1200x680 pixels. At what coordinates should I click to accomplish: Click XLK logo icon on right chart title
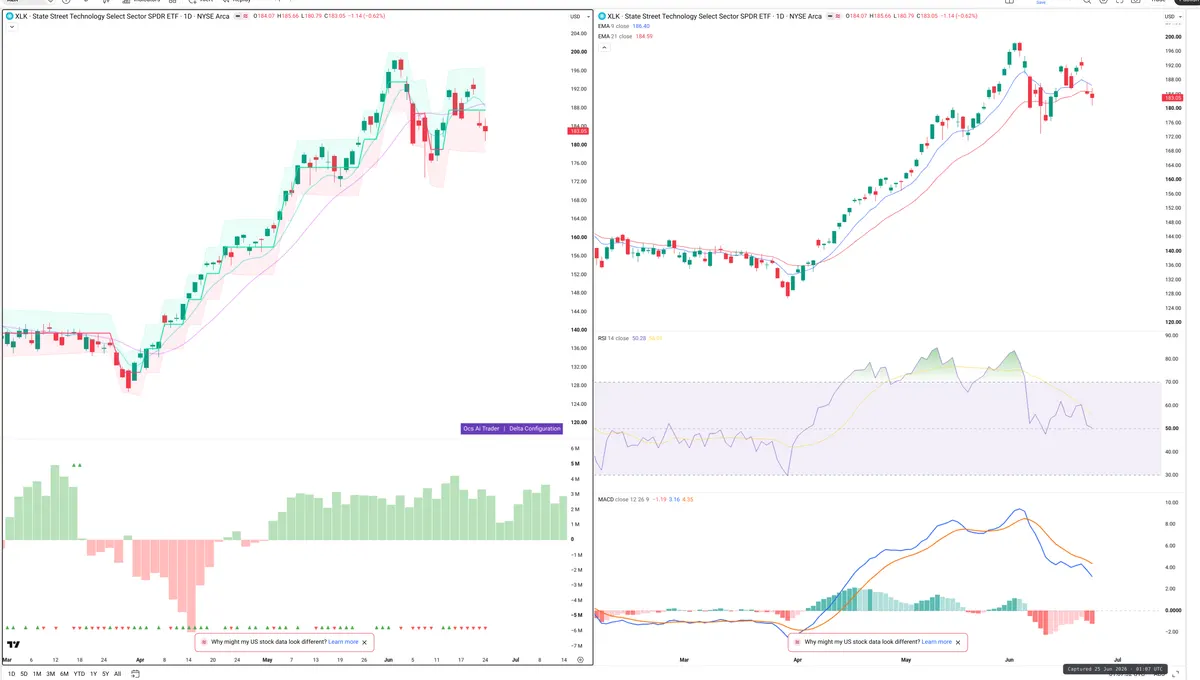point(600,17)
